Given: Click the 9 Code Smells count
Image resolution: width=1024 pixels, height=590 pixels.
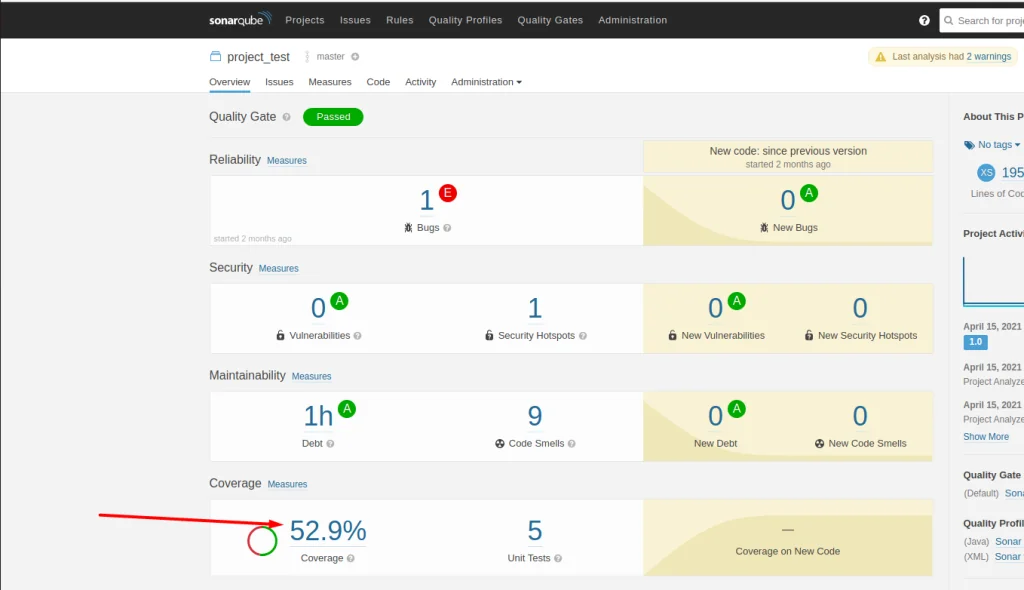Looking at the screenshot, I should click(x=535, y=416).
